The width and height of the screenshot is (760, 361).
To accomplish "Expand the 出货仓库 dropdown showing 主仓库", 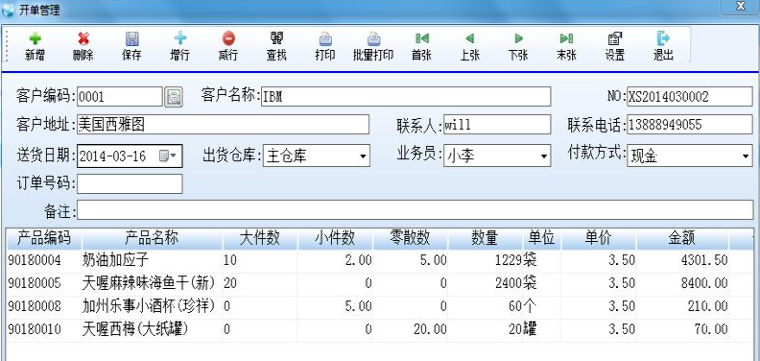I will (x=363, y=157).
